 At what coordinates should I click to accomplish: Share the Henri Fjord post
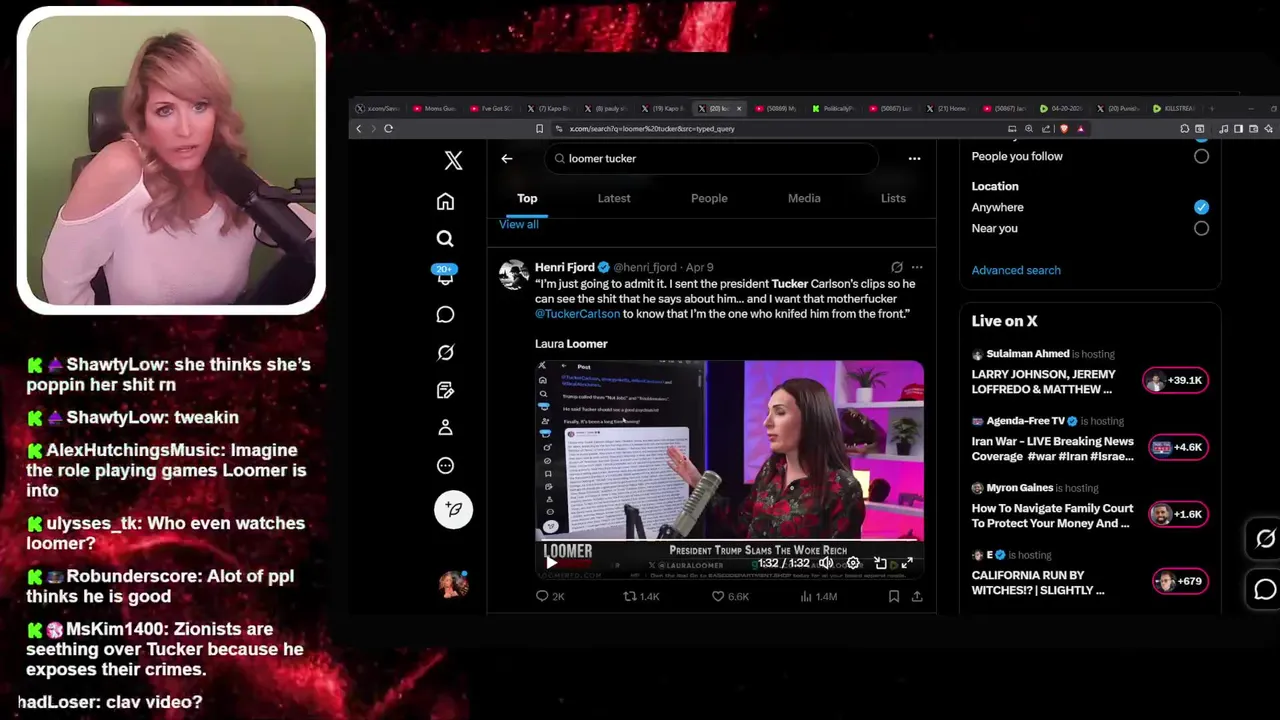point(917,596)
